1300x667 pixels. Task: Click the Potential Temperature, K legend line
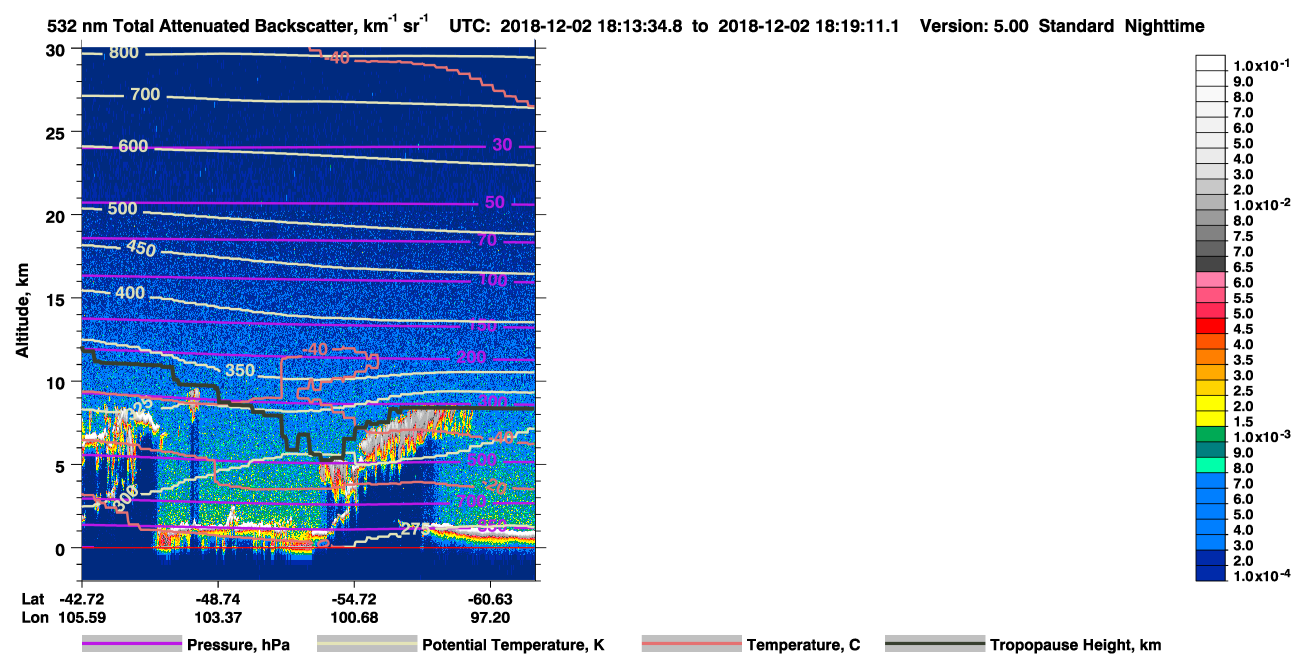point(367,645)
